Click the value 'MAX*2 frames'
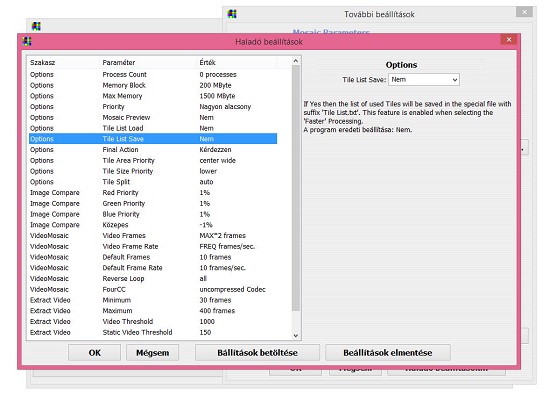Image resolution: width=550 pixels, height=397 pixels. click(x=222, y=235)
